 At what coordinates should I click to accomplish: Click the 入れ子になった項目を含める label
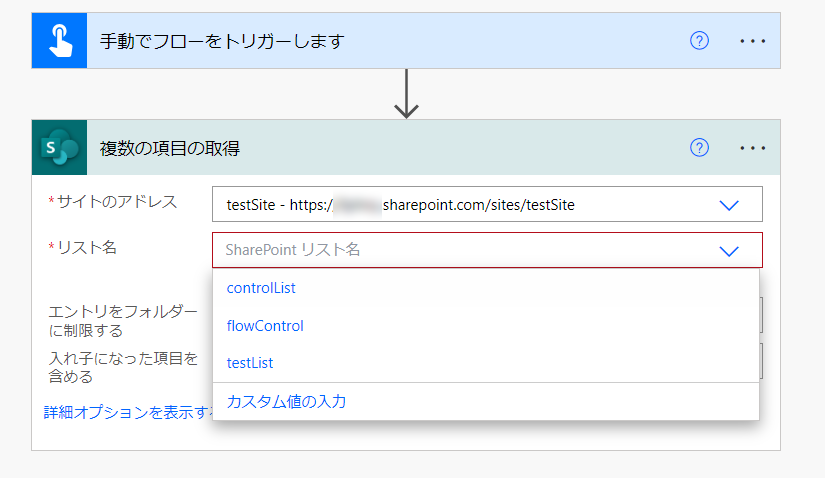[x=123, y=367]
